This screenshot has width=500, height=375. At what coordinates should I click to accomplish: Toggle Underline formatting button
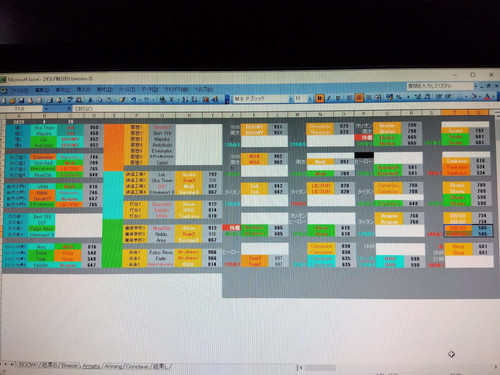(x=338, y=98)
